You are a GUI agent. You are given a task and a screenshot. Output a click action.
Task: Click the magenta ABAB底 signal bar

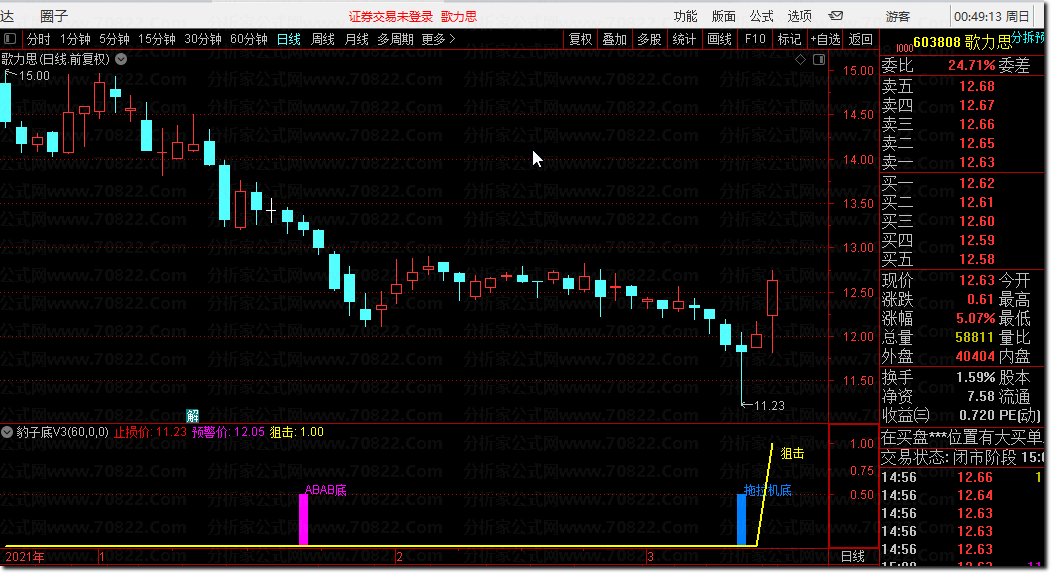point(304,520)
